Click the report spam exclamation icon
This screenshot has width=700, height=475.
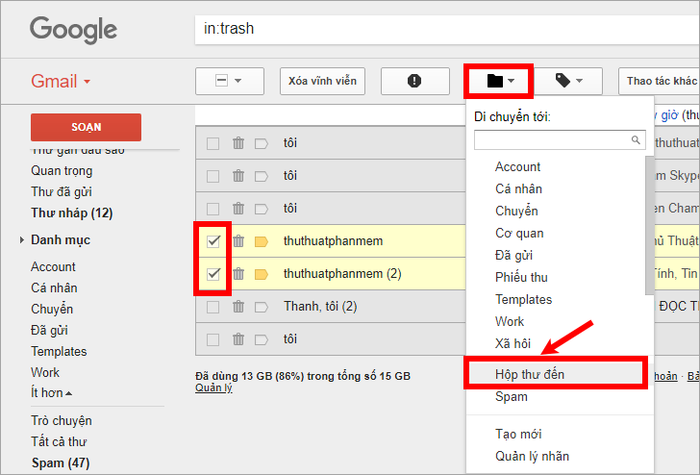(x=415, y=81)
